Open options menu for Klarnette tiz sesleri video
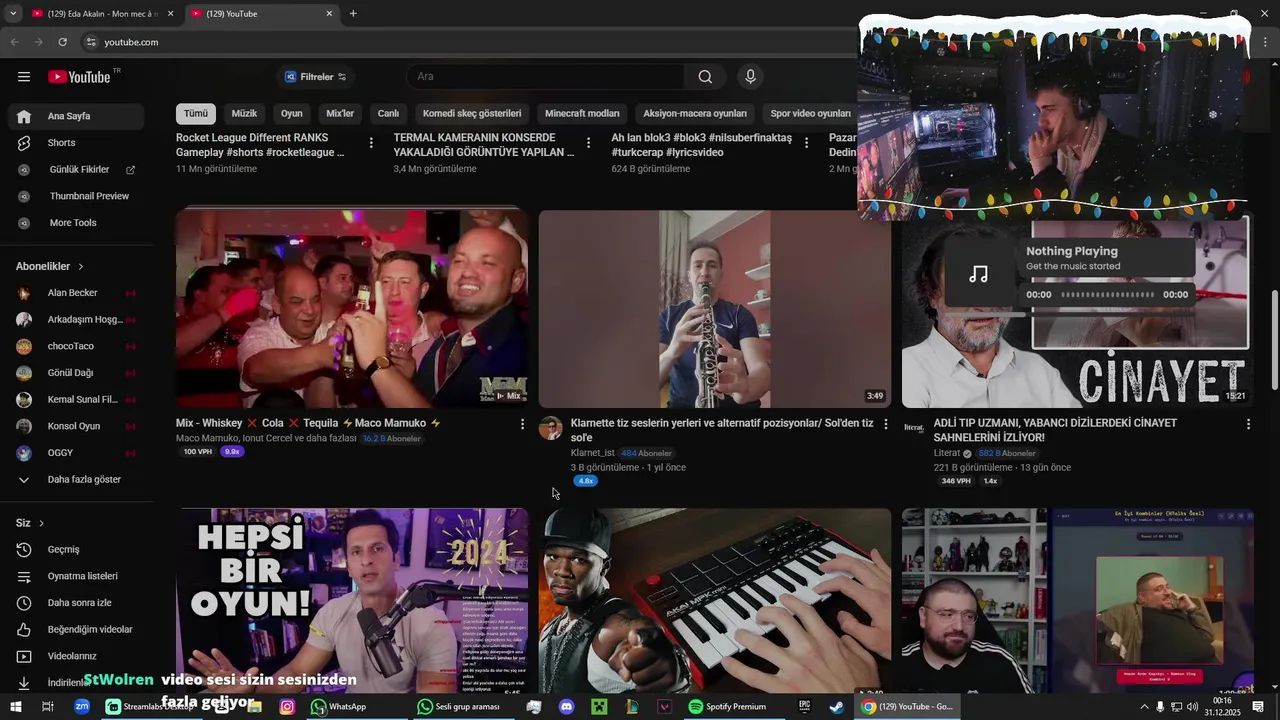The image size is (1280, 720). [885, 424]
